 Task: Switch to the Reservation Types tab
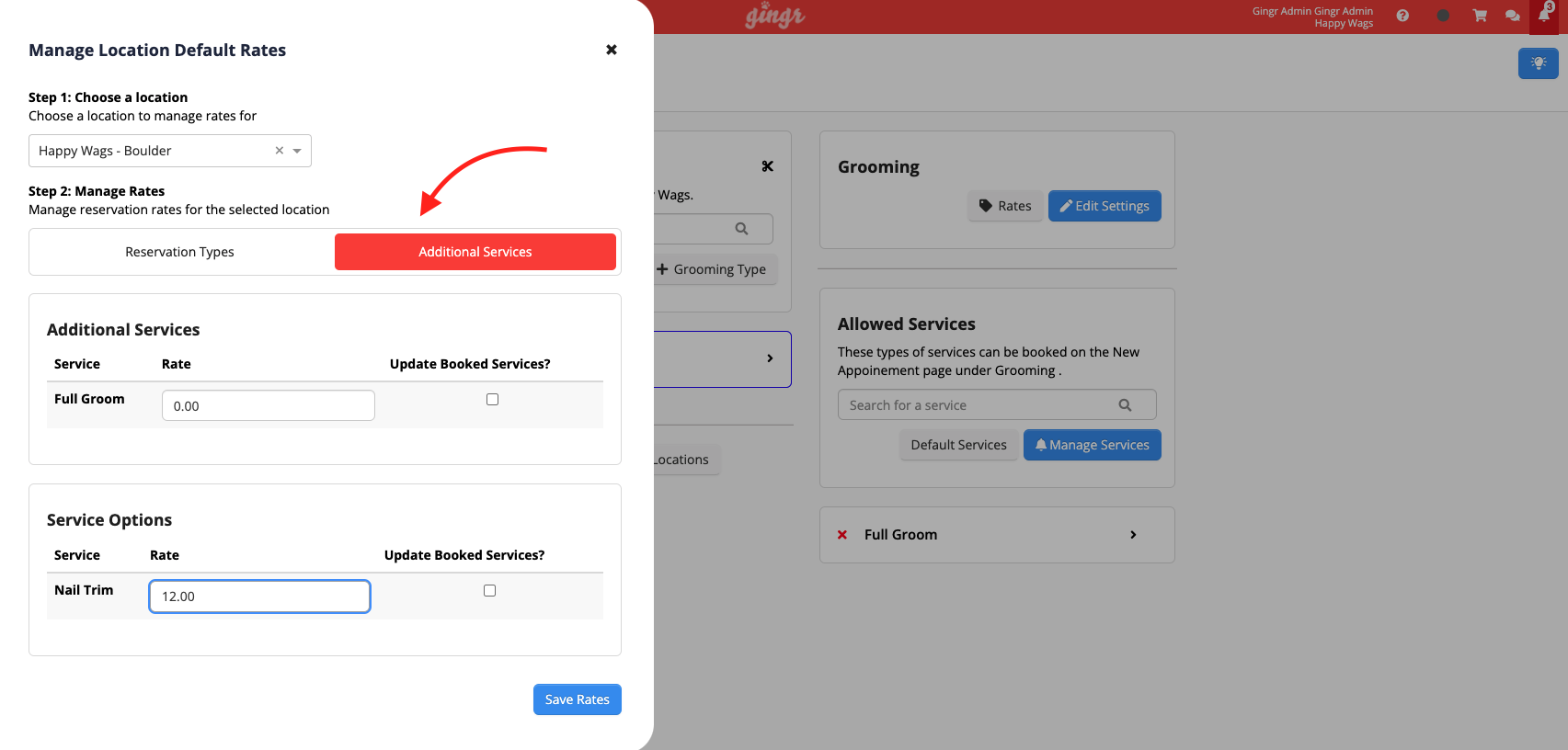coord(180,252)
